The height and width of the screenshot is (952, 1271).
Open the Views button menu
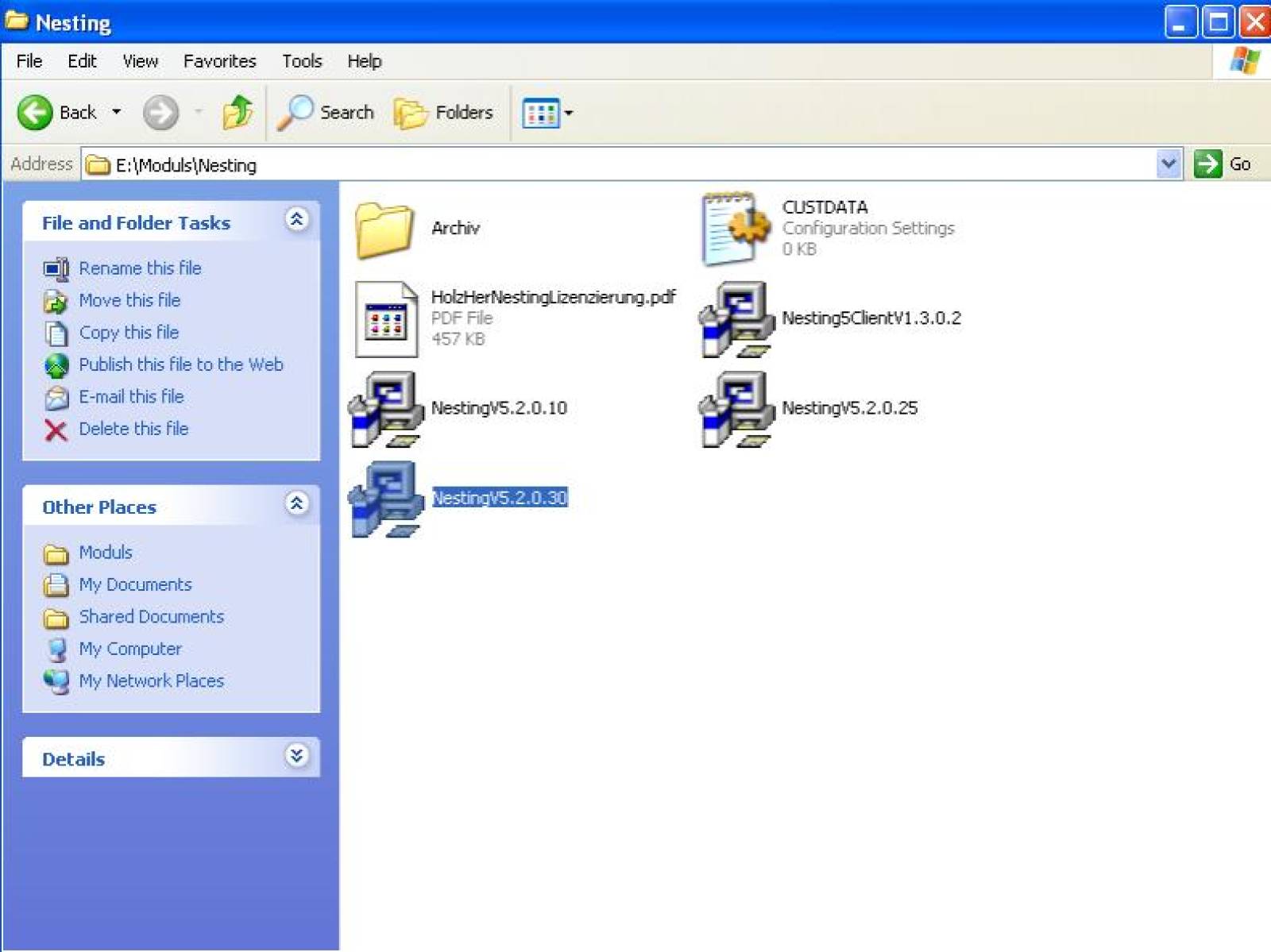tap(547, 113)
